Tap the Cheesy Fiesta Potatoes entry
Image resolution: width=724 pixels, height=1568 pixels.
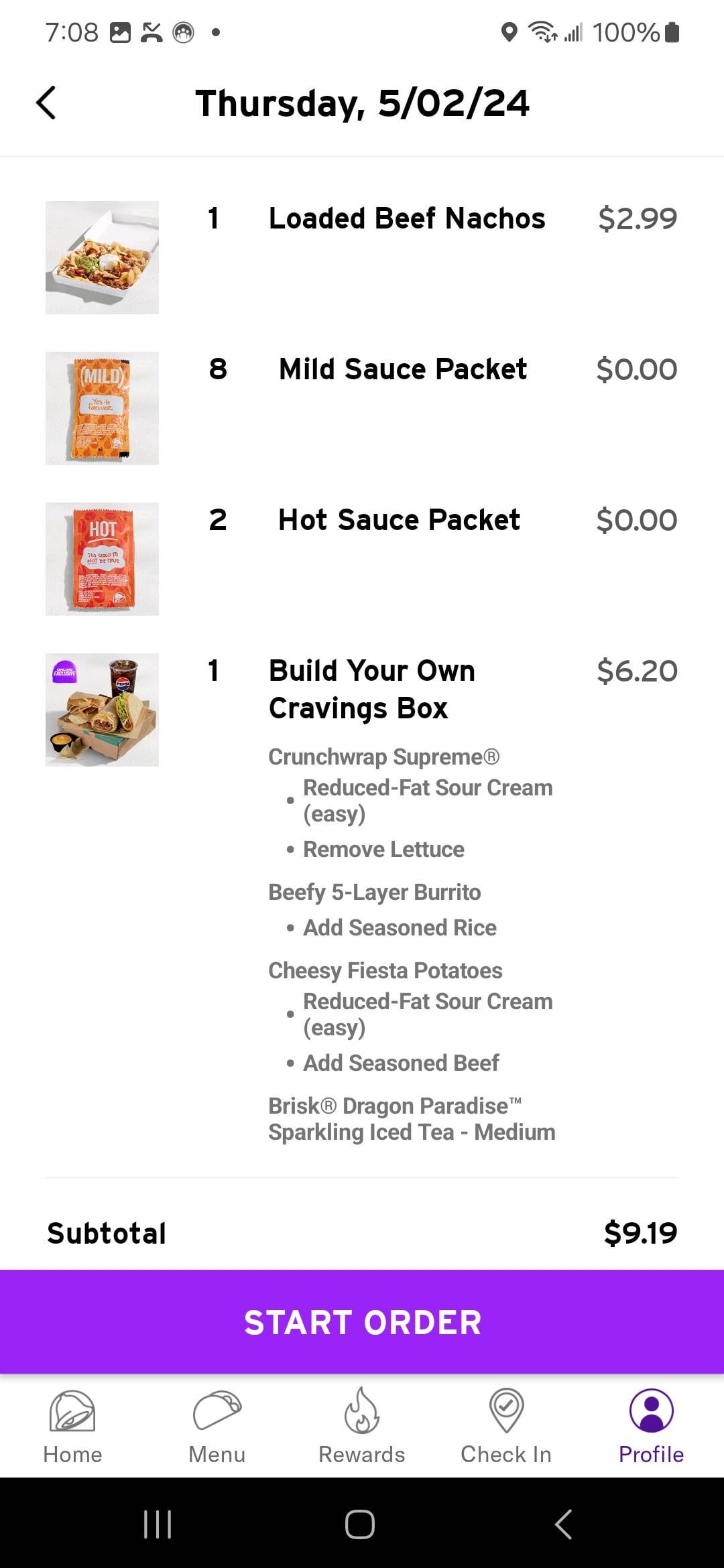coord(385,970)
